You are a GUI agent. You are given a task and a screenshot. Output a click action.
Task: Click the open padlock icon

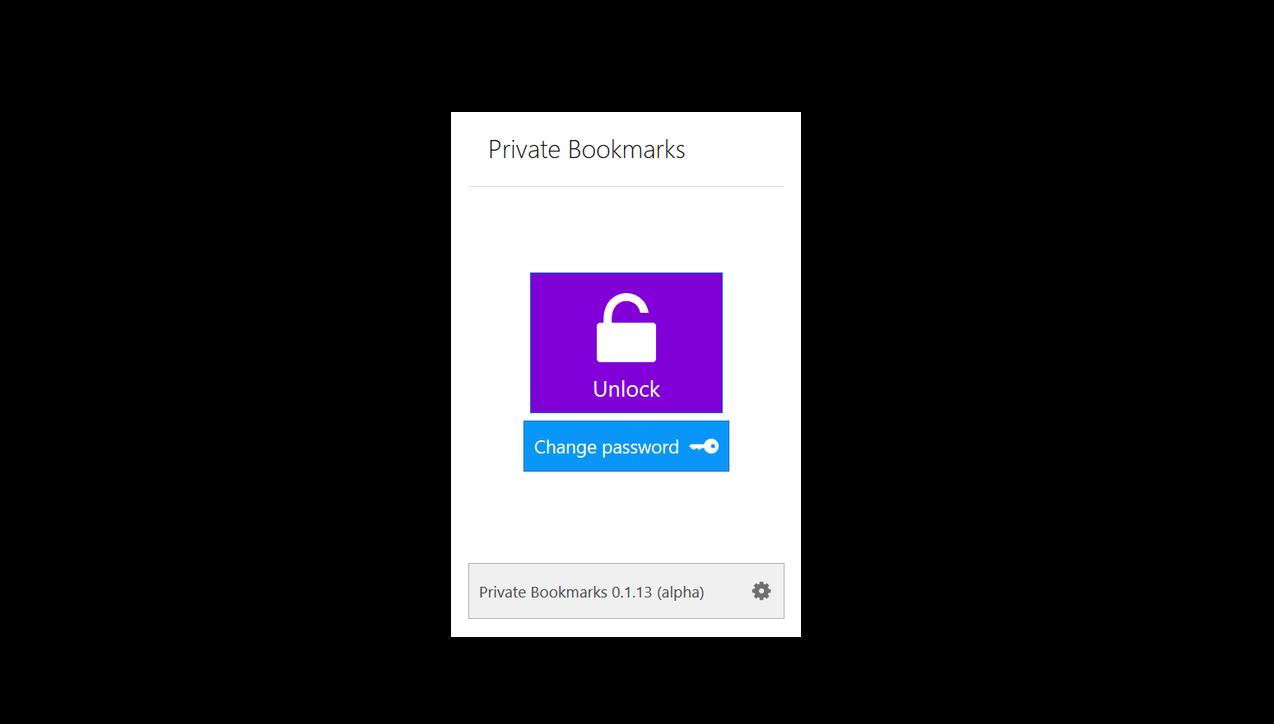[x=626, y=328]
